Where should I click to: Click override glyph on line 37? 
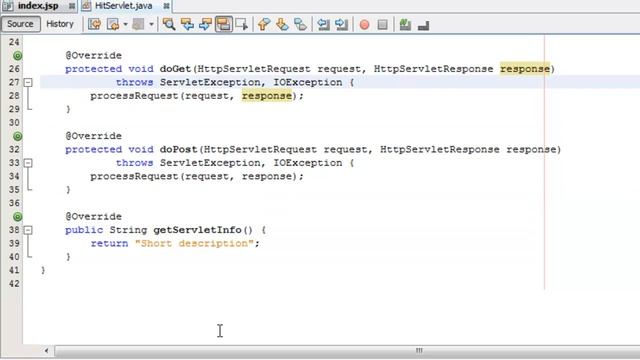18,216
